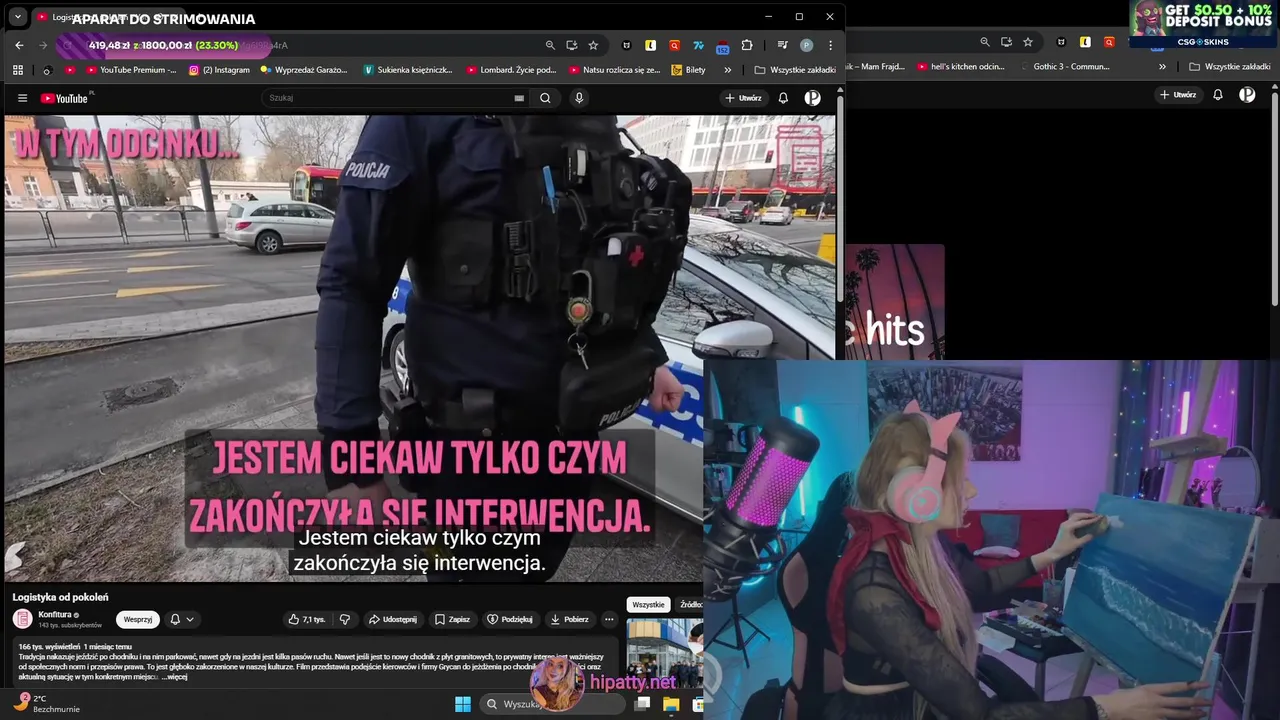The width and height of the screenshot is (1280, 720).
Task: Open the Extensions puzzle icon
Action: coord(747,45)
